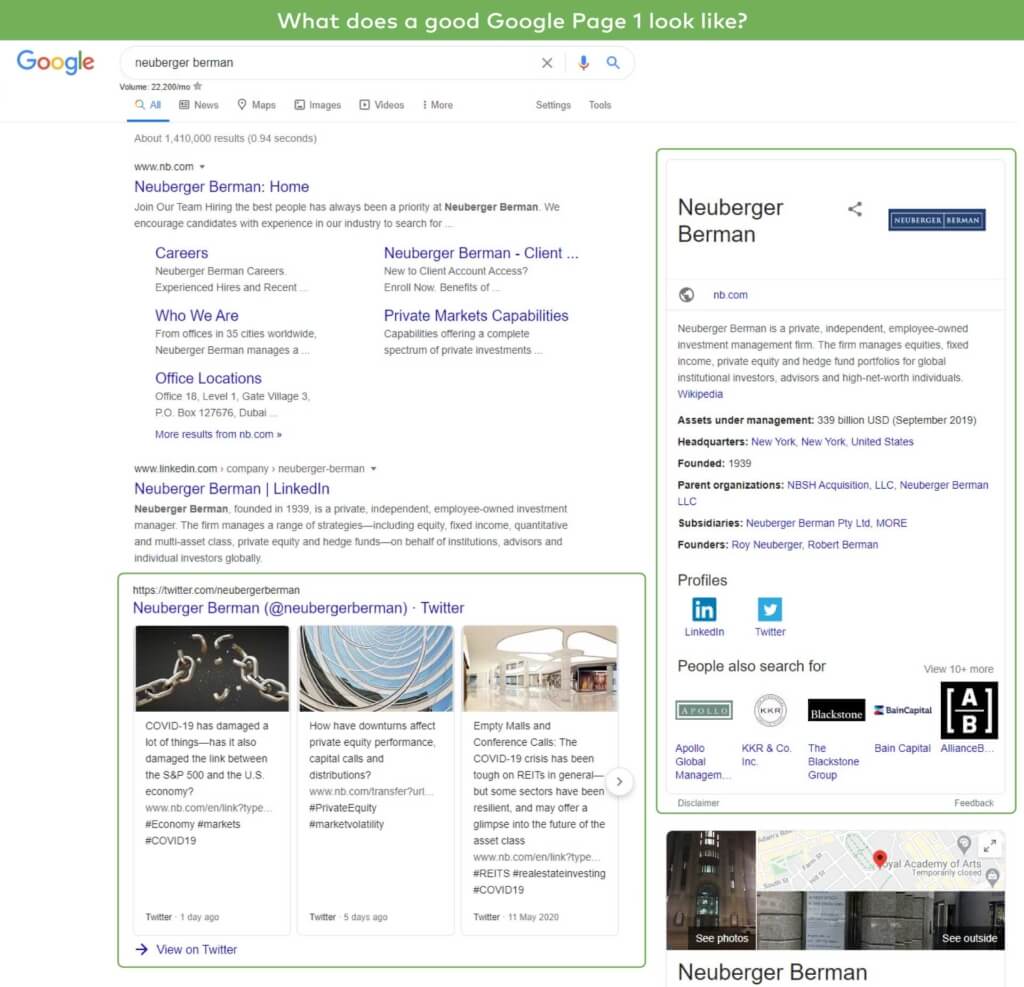Click the broken chain tweet thumbnail

pyautogui.click(x=210, y=667)
